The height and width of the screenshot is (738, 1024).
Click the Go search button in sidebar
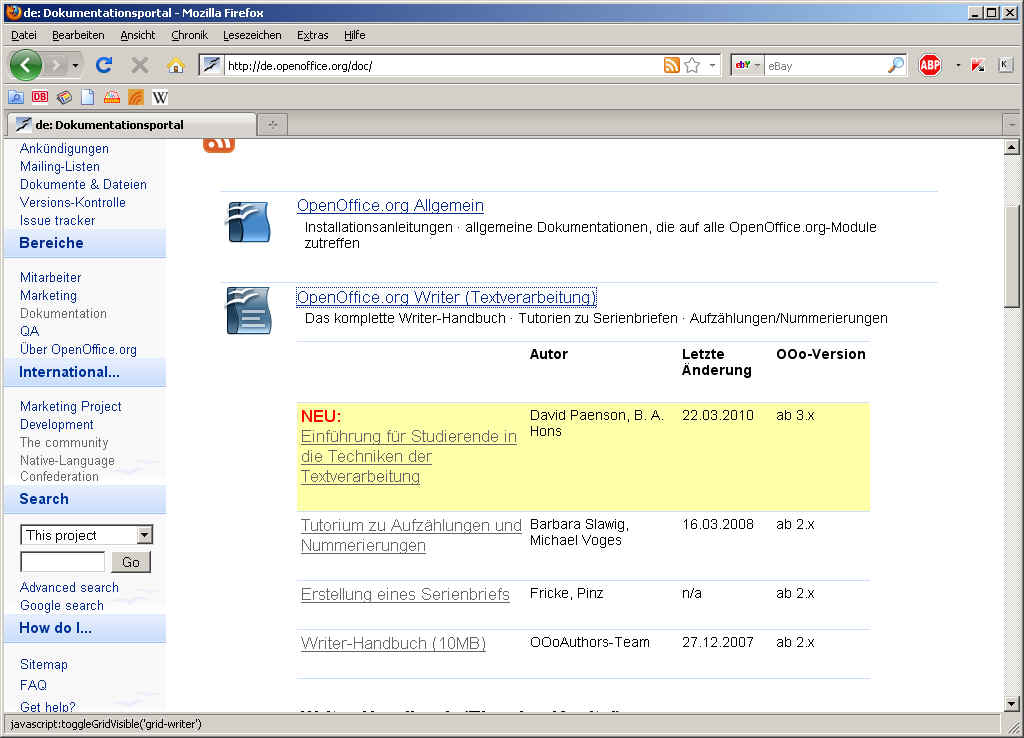pyautogui.click(x=131, y=562)
